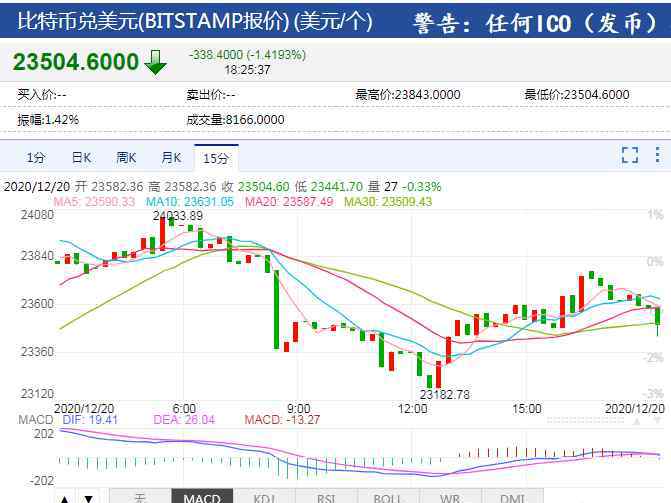This screenshot has width=671, height=503.
Task: Click the 振幅:1.42% field
Action: (x=48, y=120)
